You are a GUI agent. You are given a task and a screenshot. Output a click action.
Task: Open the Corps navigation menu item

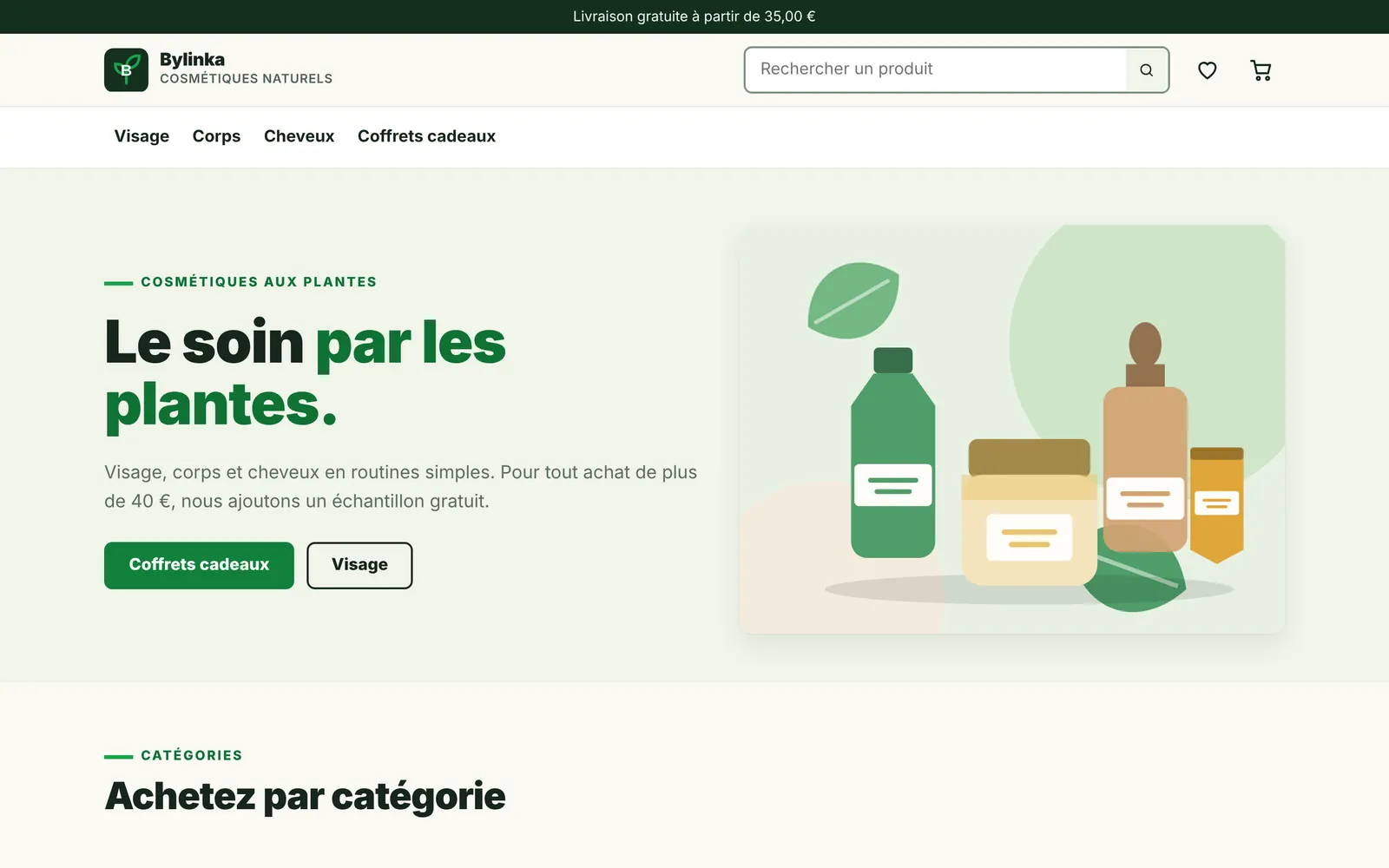(216, 136)
